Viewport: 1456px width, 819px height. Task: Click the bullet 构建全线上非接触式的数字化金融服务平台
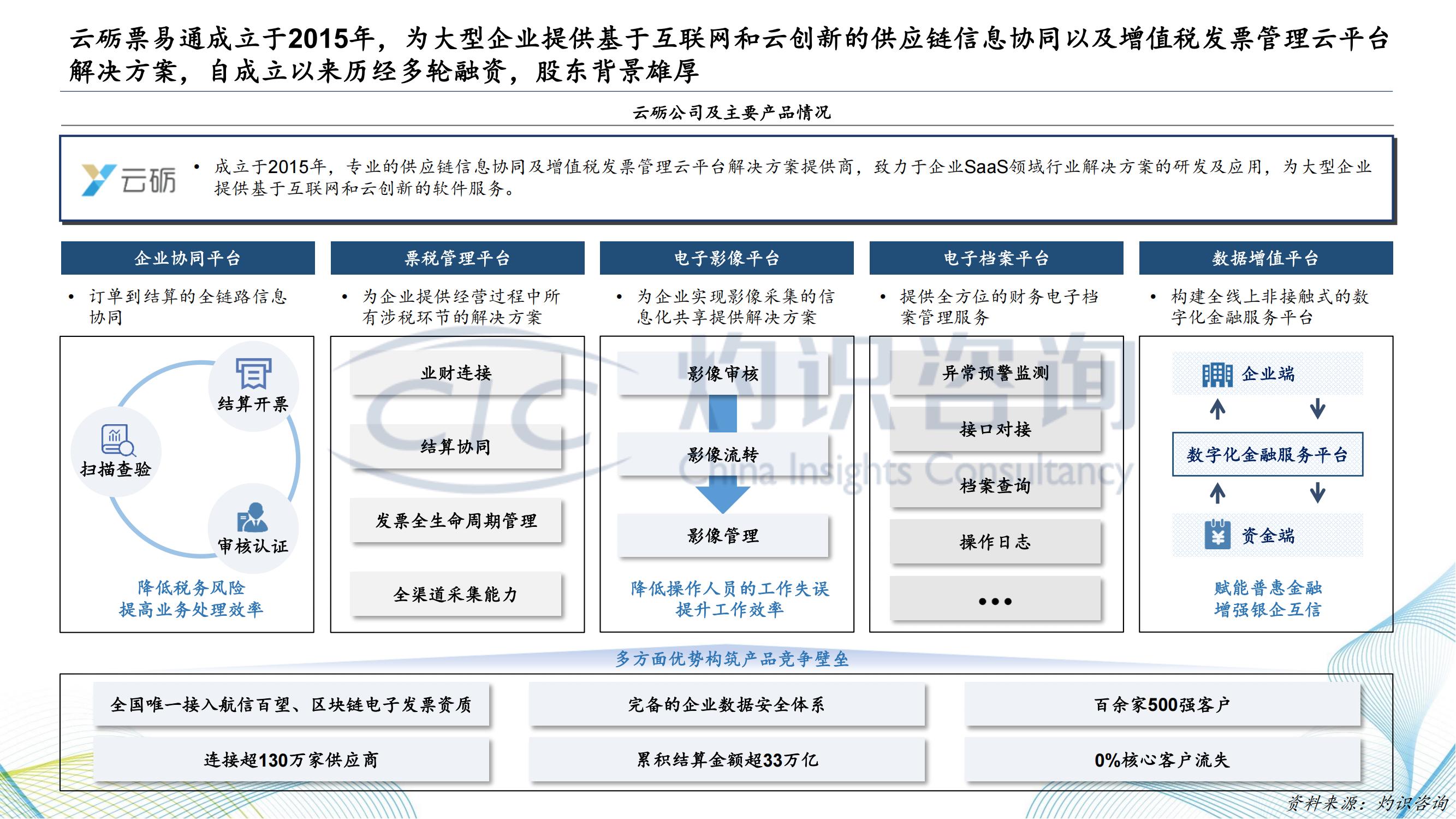1269,307
